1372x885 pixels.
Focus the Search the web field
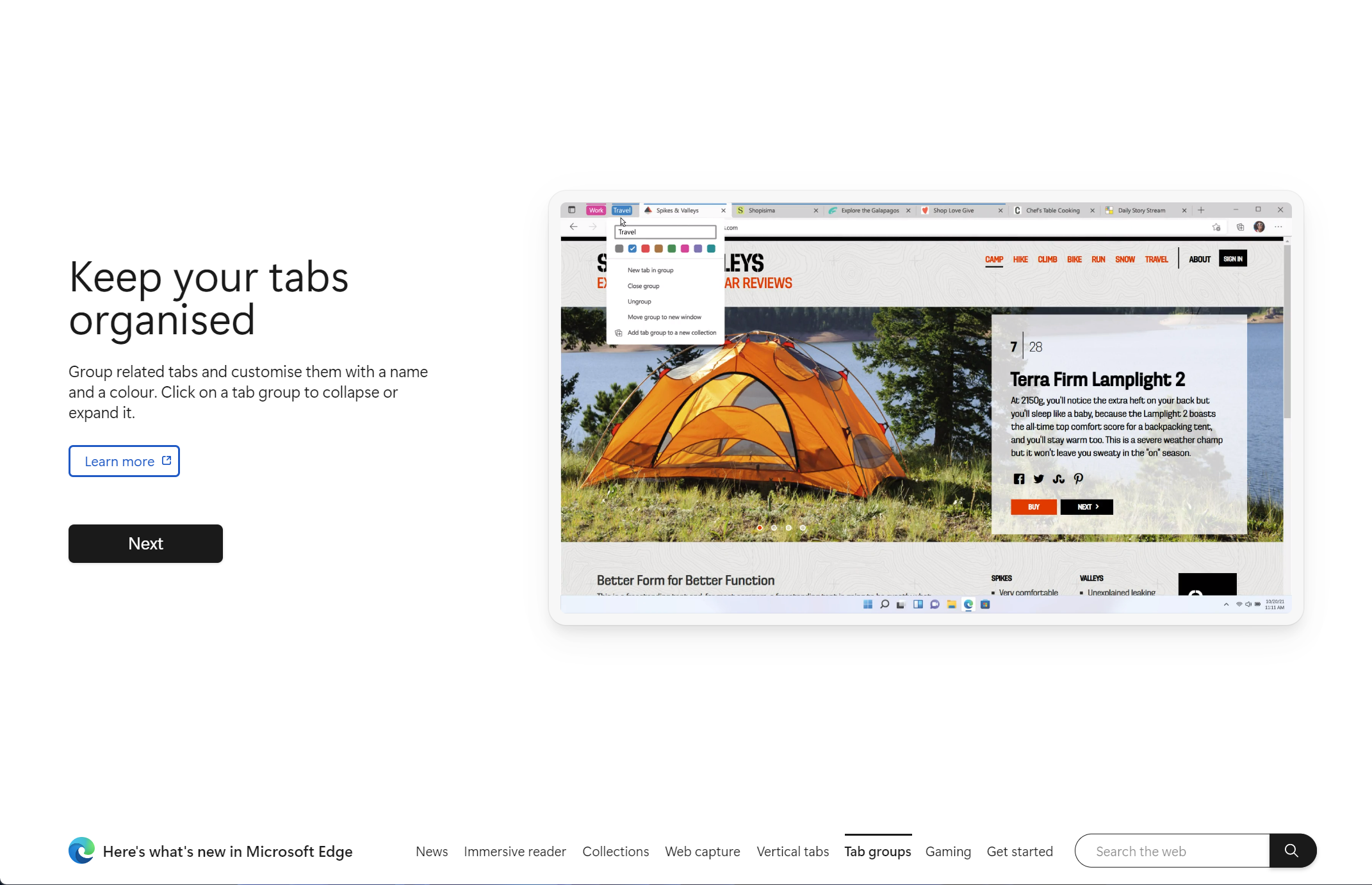(x=1172, y=851)
